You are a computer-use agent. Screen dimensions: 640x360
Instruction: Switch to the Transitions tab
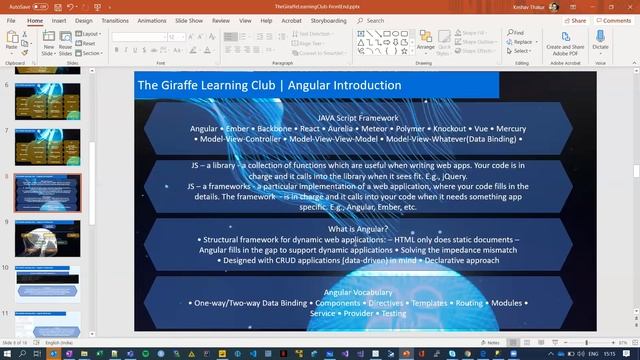pyautogui.click(x=115, y=20)
